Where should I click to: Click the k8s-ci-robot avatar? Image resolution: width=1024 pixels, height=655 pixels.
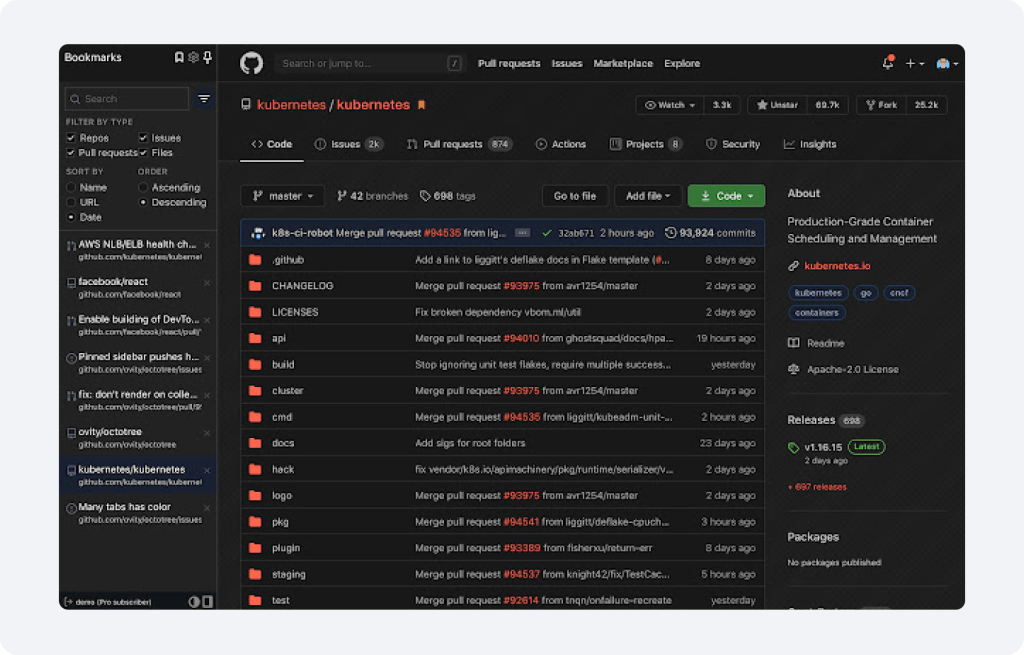tap(258, 232)
